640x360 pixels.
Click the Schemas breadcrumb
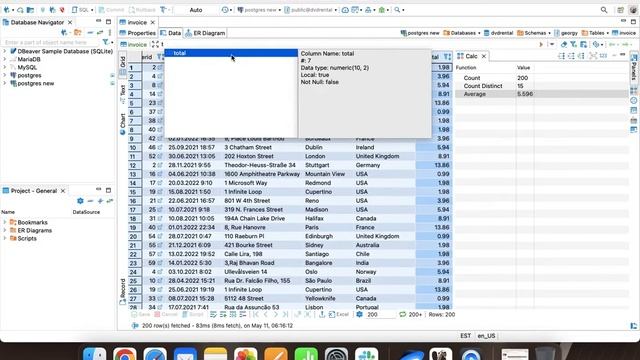pos(534,33)
